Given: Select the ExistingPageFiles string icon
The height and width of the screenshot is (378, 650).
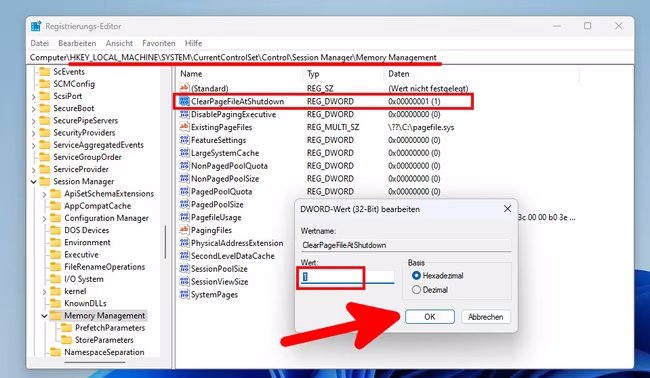Looking at the screenshot, I should [184, 127].
